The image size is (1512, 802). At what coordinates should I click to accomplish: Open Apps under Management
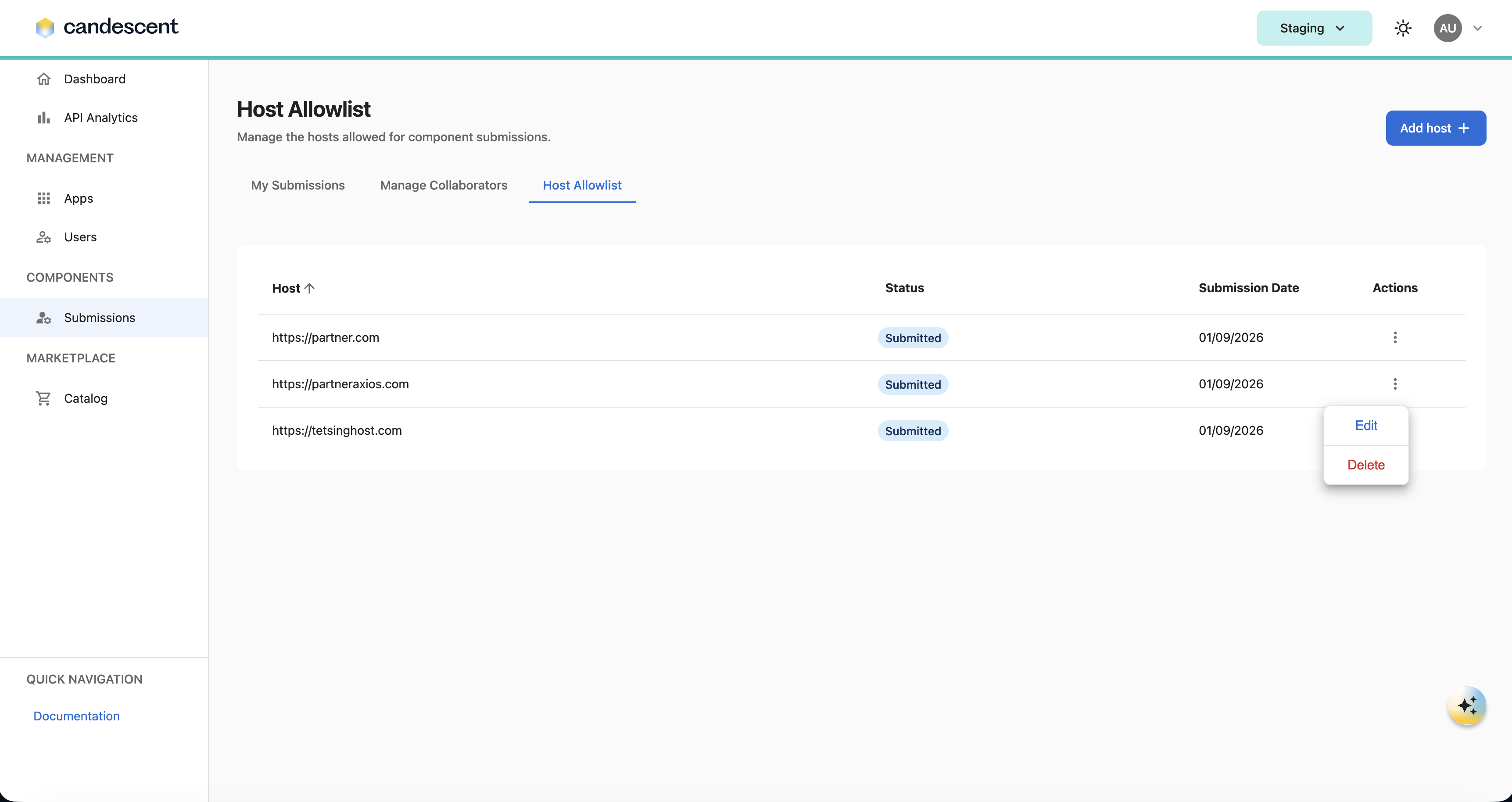[104, 198]
